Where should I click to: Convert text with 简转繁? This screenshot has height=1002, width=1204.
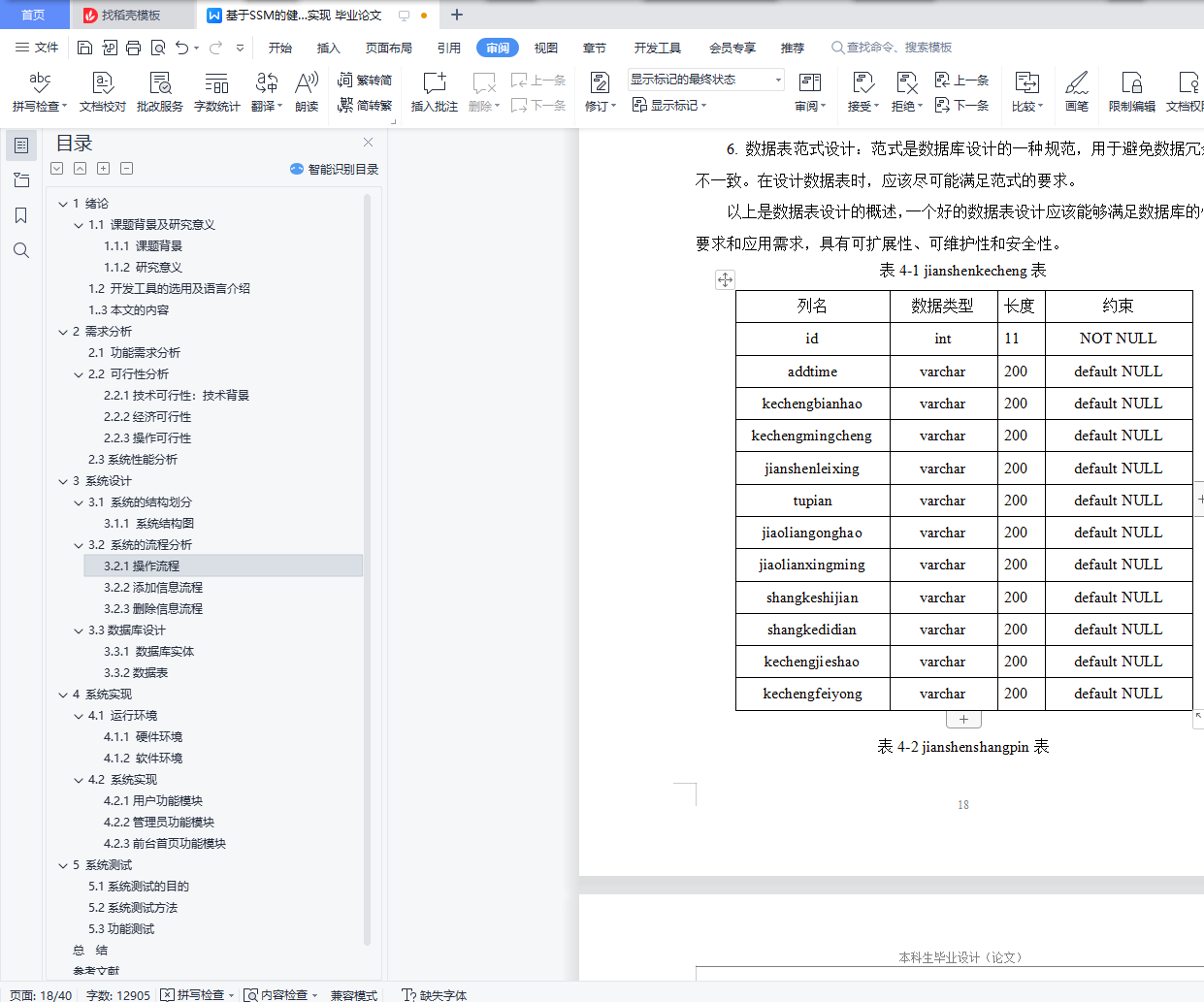[365, 105]
